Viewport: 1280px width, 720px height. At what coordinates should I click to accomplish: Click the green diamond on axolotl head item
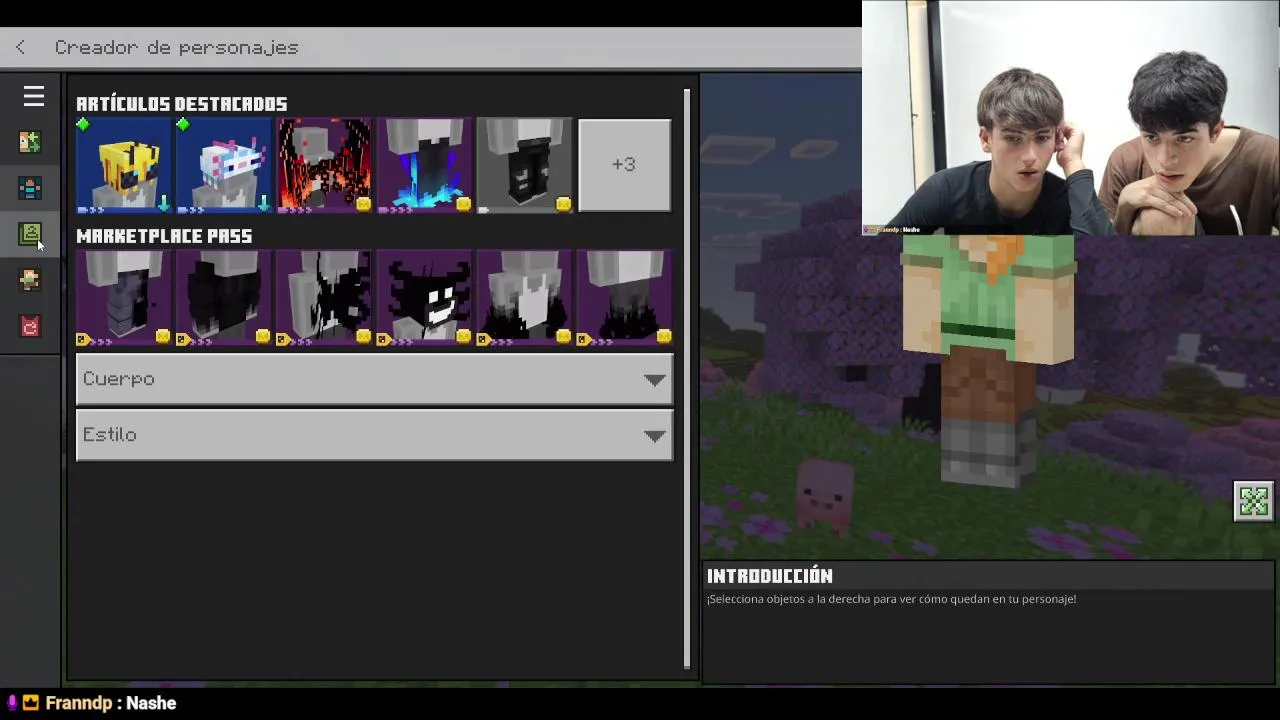click(183, 125)
